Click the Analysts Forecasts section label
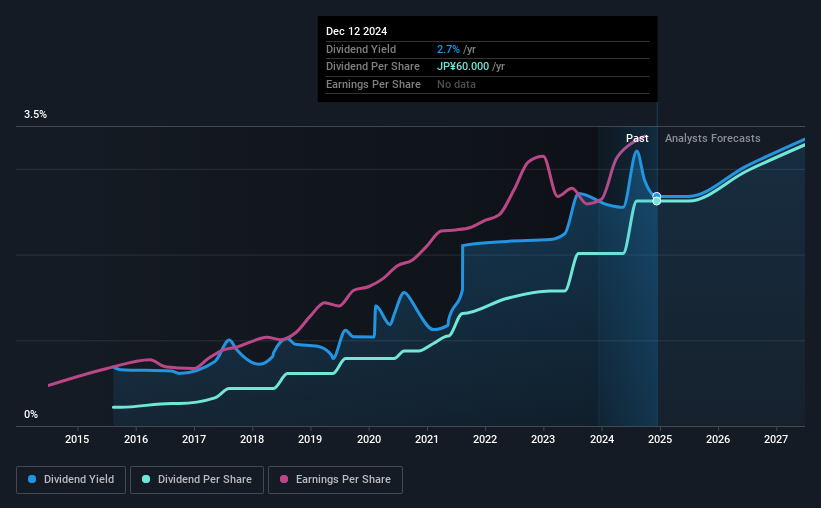The height and width of the screenshot is (508, 821). click(713, 138)
